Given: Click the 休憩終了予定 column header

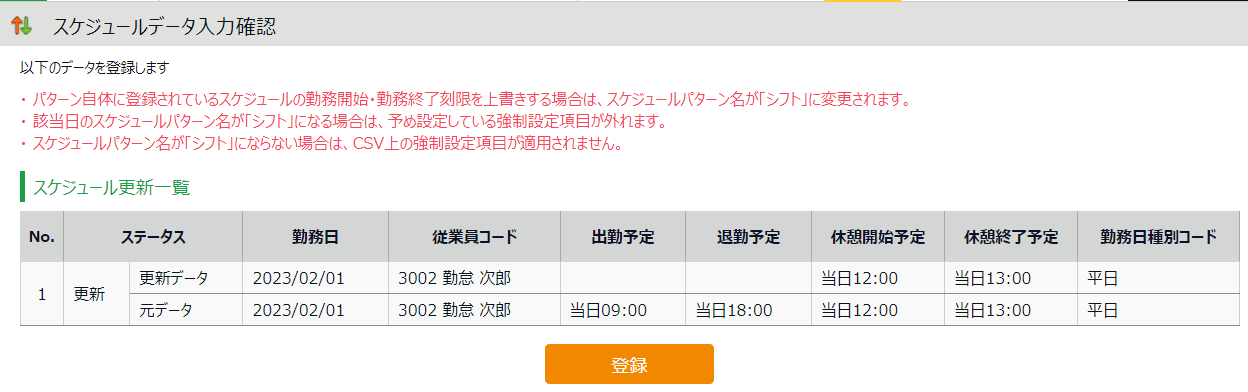Looking at the screenshot, I should pos(1011,237).
